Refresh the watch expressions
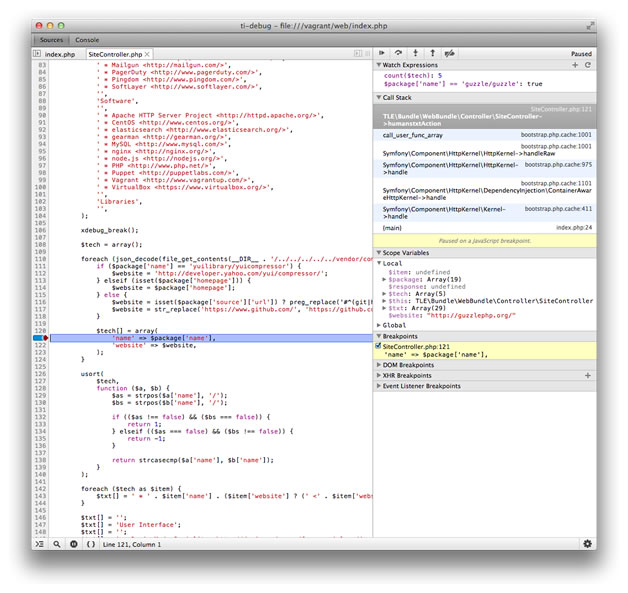Image resolution: width=628 pixels, height=593 pixels. click(587, 65)
